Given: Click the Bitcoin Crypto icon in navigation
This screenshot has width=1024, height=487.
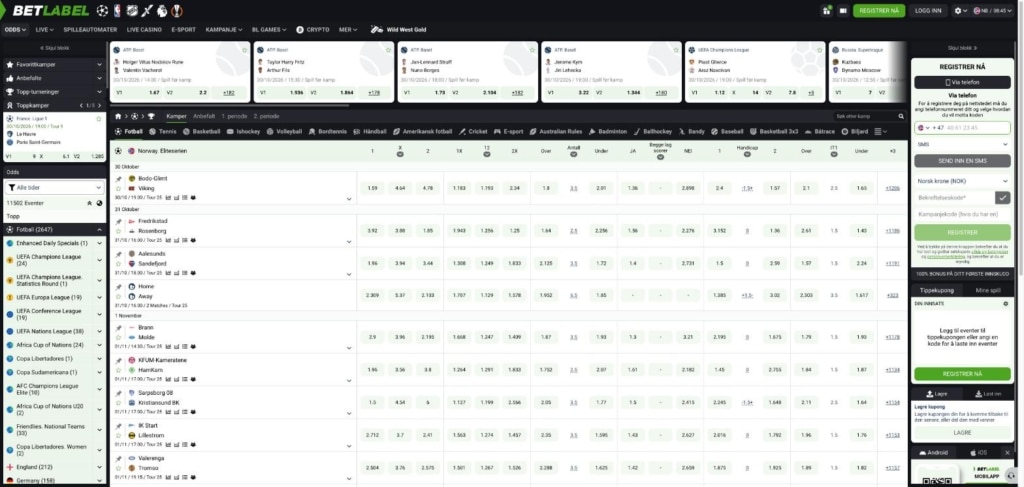Looking at the screenshot, I should tap(300, 29).
